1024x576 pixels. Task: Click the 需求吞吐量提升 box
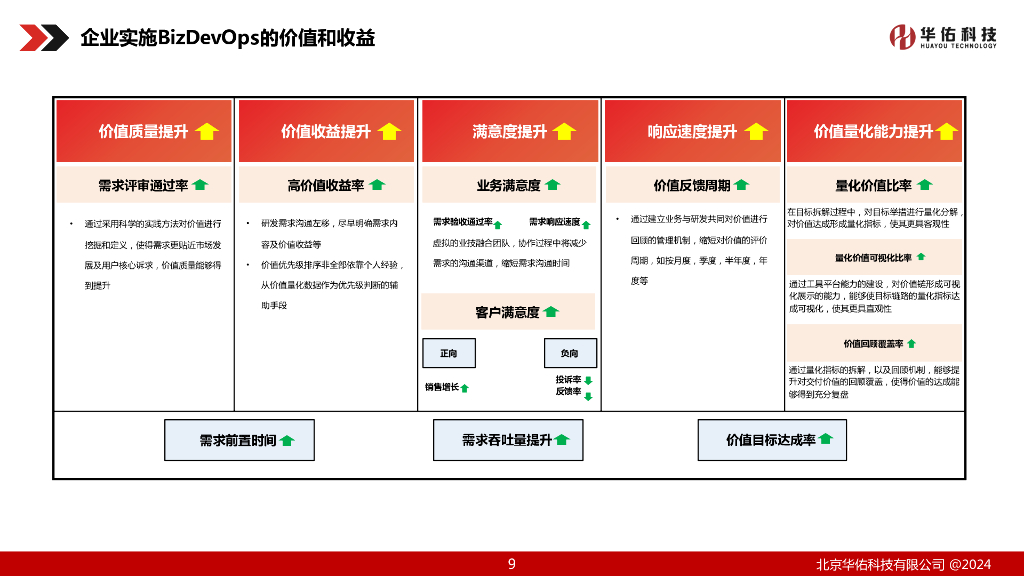(508, 440)
